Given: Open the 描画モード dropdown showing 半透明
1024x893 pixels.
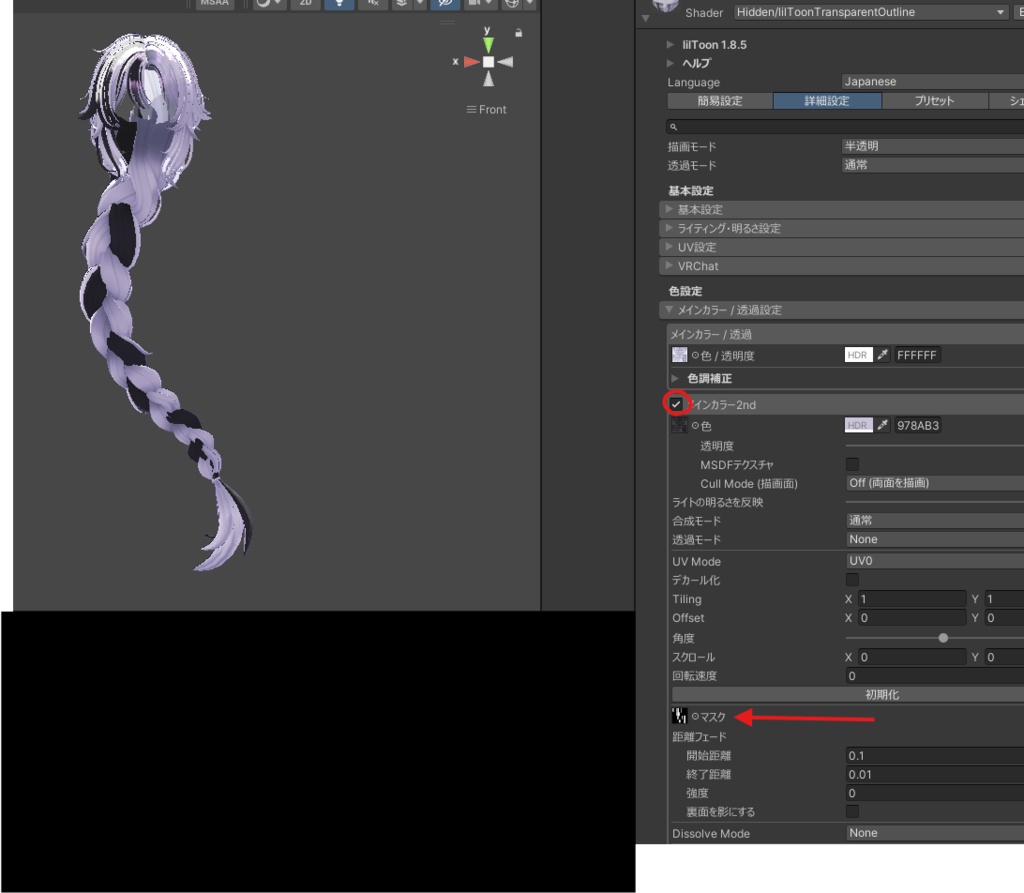Looking at the screenshot, I should coord(933,146).
